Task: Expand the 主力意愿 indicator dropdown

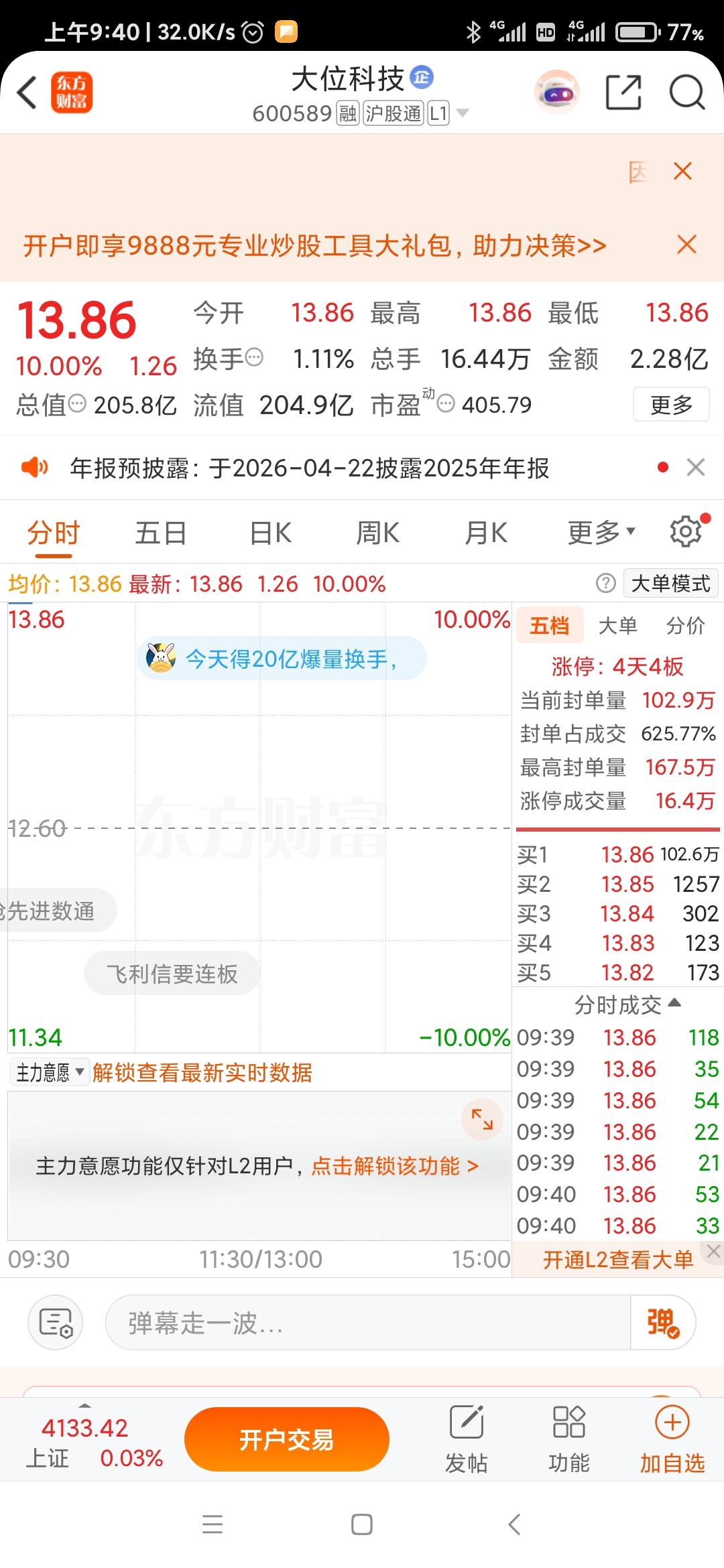Action: click(x=50, y=1072)
